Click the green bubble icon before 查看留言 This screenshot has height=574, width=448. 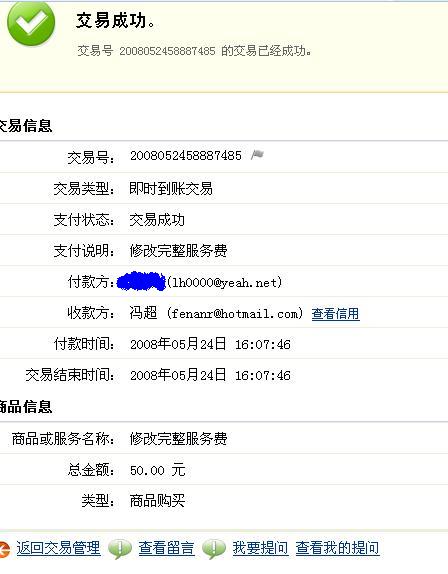point(120,549)
